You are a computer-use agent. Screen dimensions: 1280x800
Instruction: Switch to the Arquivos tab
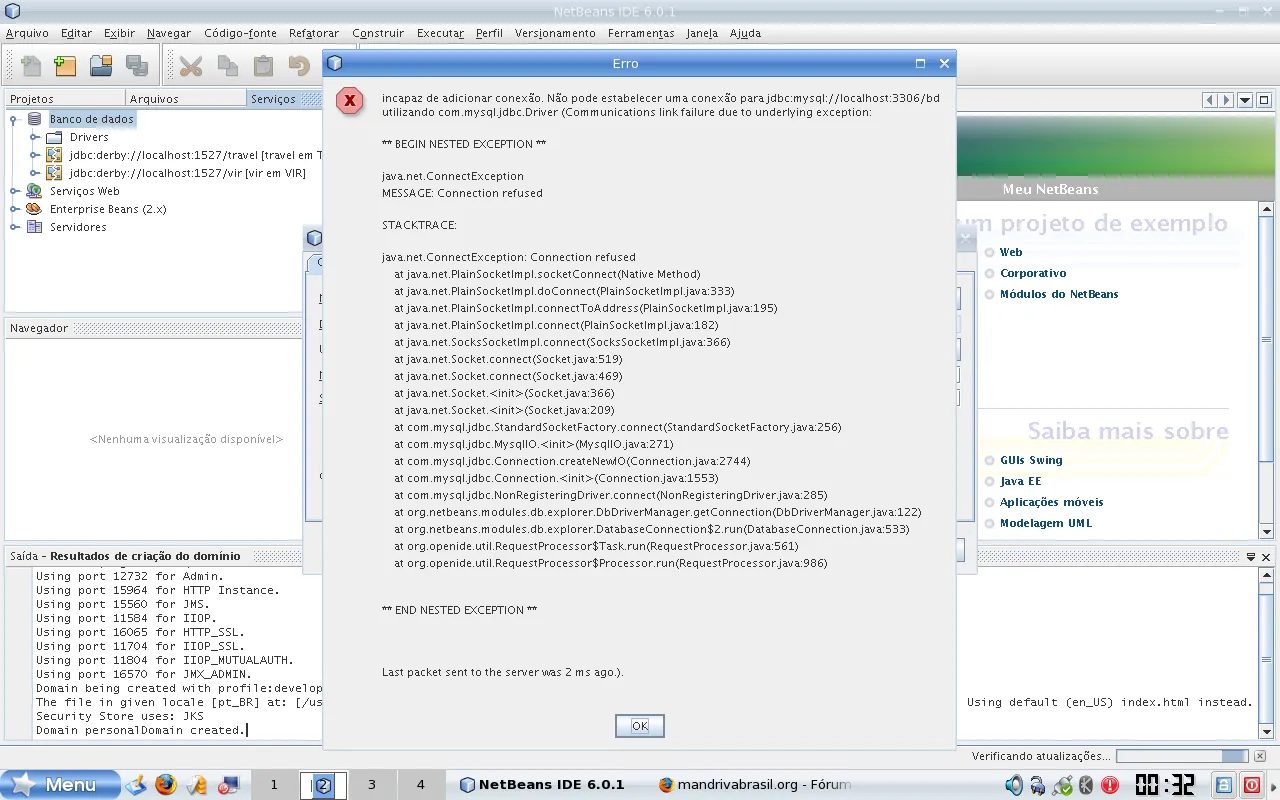tap(154, 99)
